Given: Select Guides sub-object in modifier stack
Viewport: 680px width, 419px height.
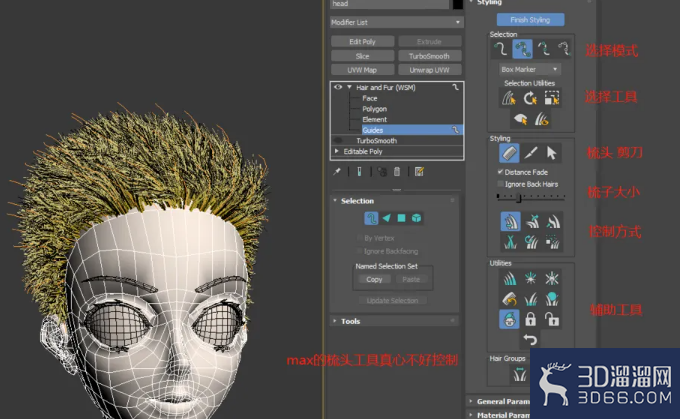Looking at the screenshot, I should (x=412, y=130).
